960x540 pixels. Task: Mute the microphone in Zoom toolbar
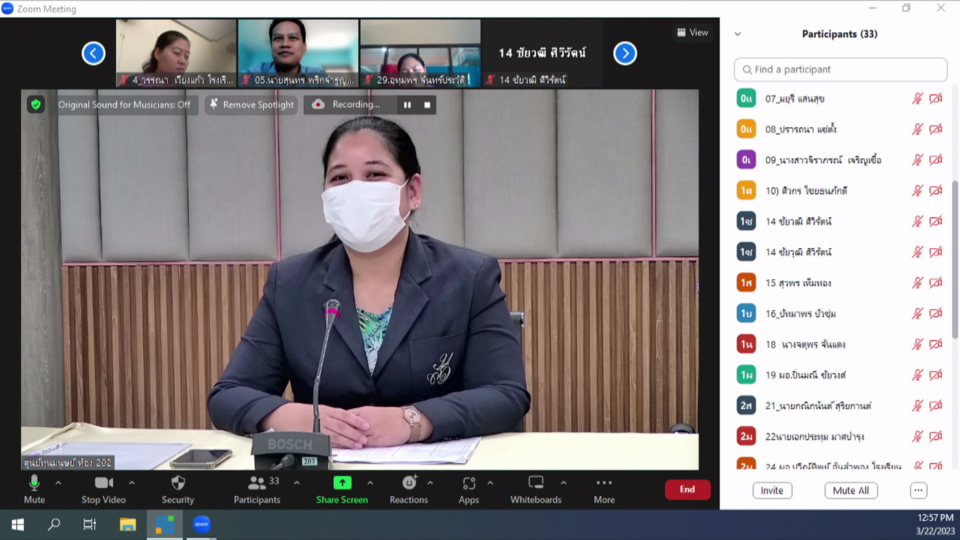tap(34, 489)
